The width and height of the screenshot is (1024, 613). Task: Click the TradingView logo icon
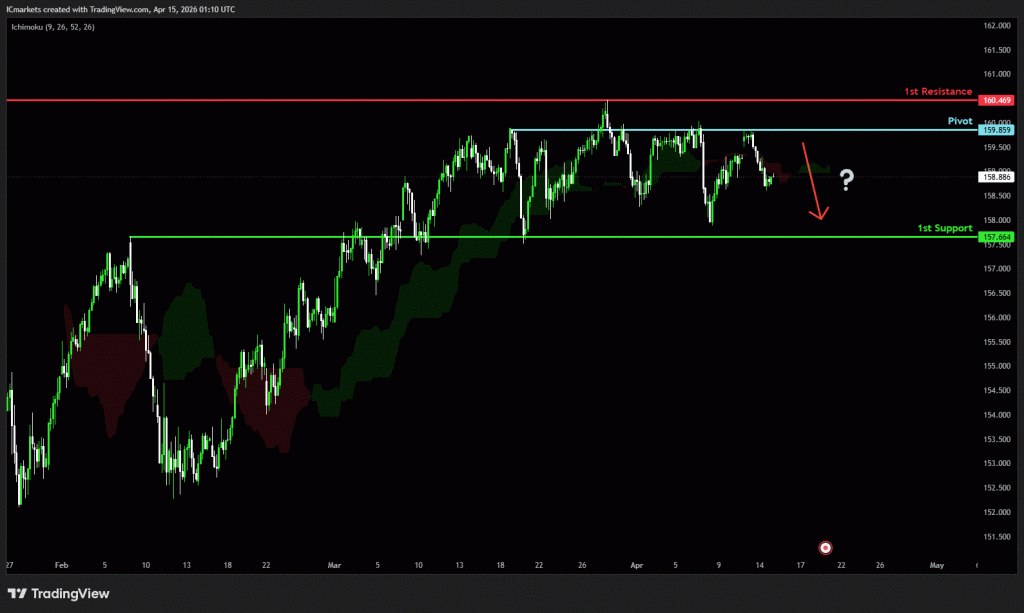click(18, 593)
